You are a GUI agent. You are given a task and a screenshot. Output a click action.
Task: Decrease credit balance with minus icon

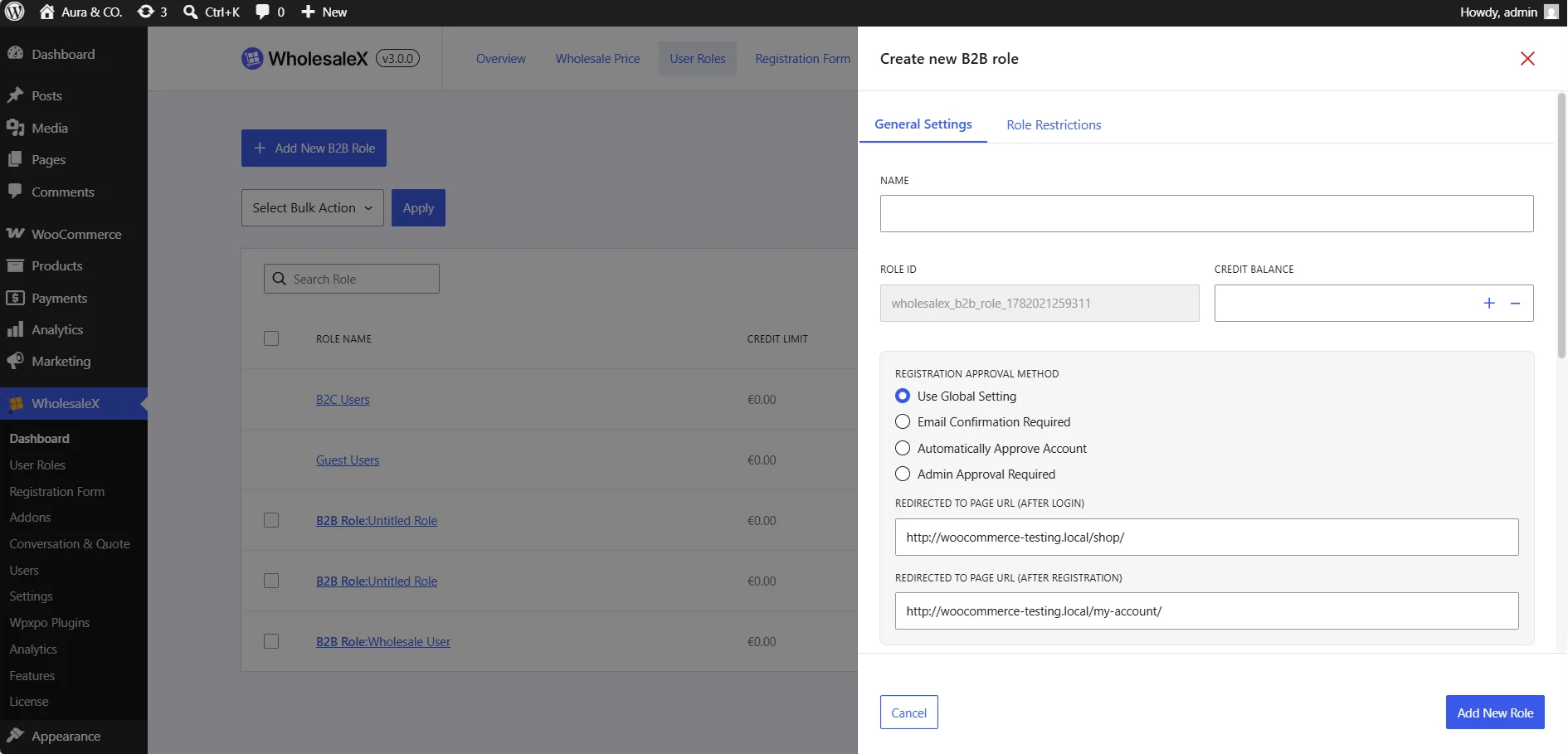coord(1515,303)
